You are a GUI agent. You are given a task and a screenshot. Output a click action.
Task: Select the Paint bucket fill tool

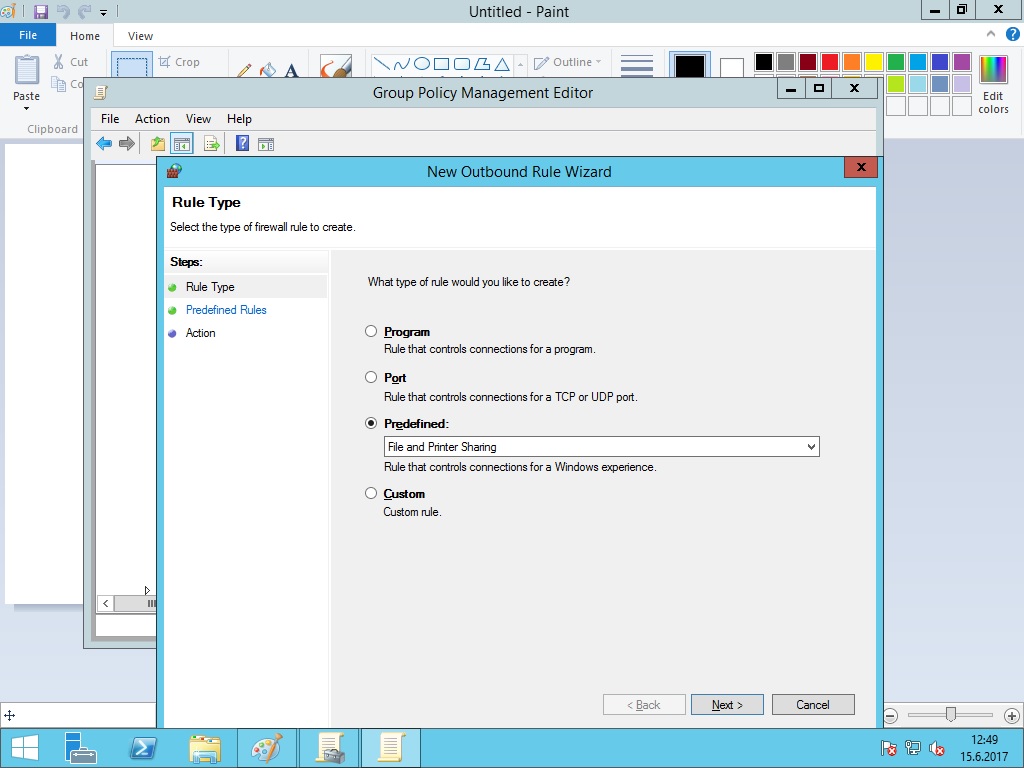click(267, 71)
